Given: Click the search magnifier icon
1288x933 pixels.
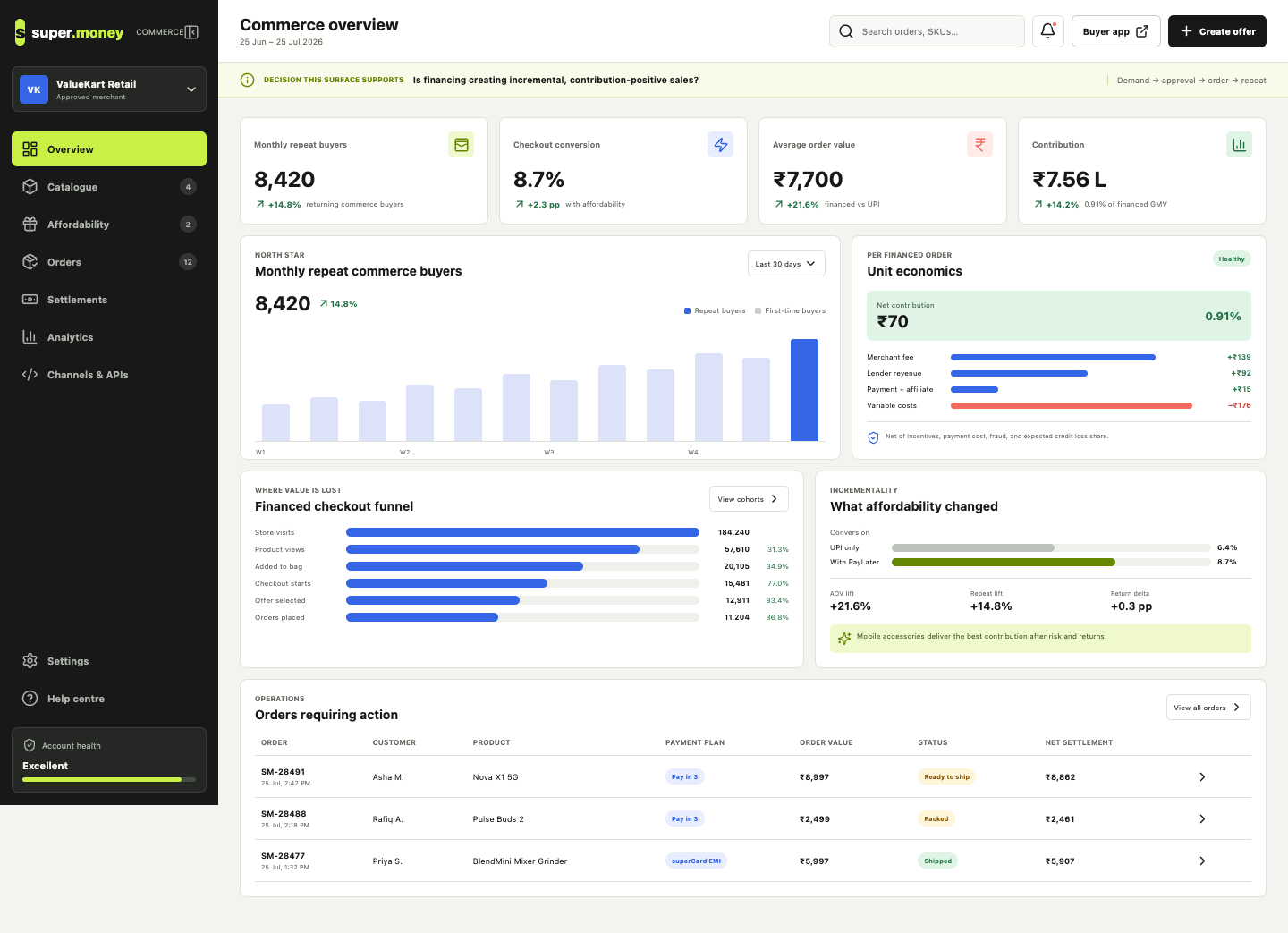Looking at the screenshot, I should click(x=846, y=31).
